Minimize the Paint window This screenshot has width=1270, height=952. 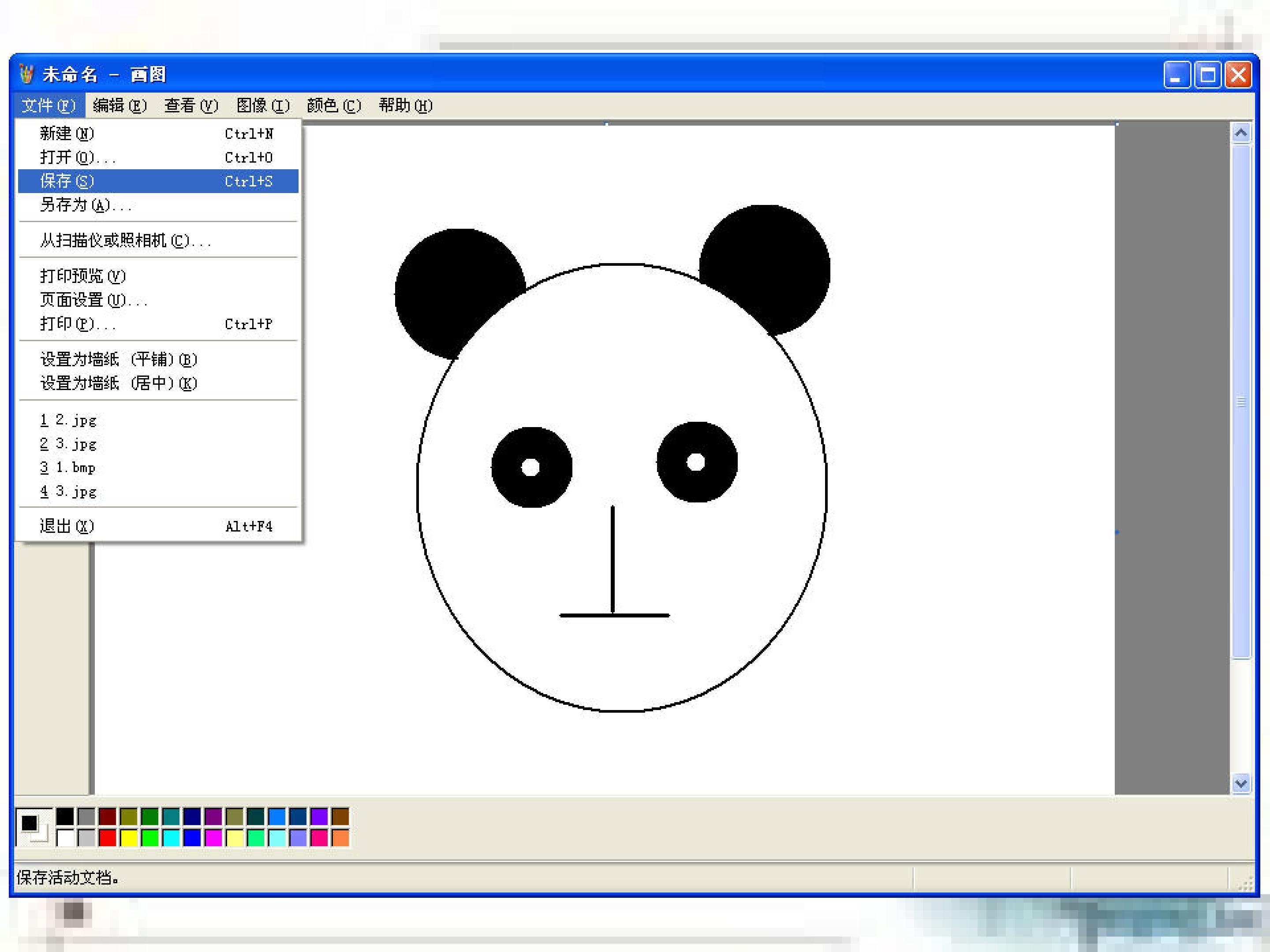point(1177,74)
